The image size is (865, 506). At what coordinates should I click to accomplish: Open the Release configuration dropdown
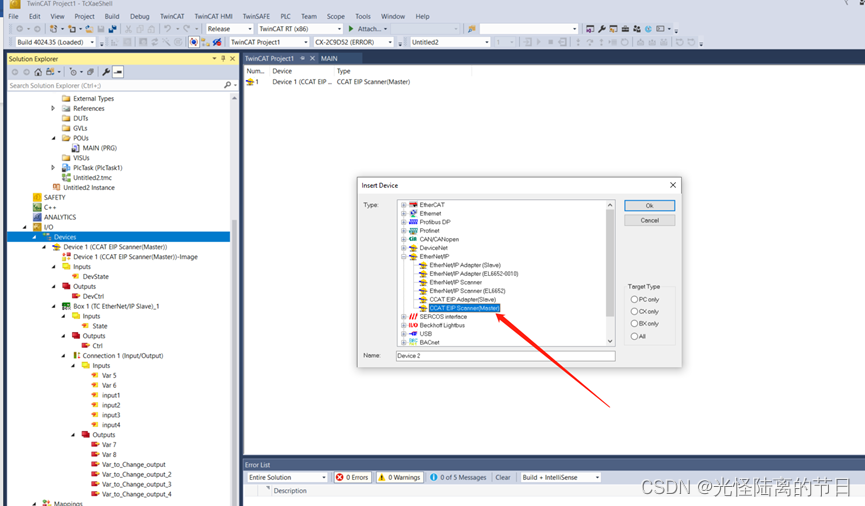(250, 29)
